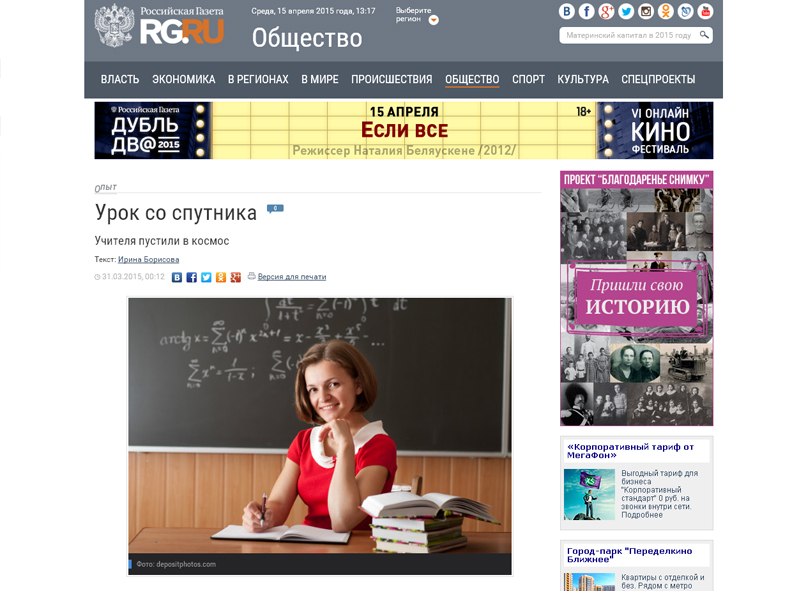The image size is (800, 591).
Task: Open the comments bubble next to the headline
Action: click(275, 209)
